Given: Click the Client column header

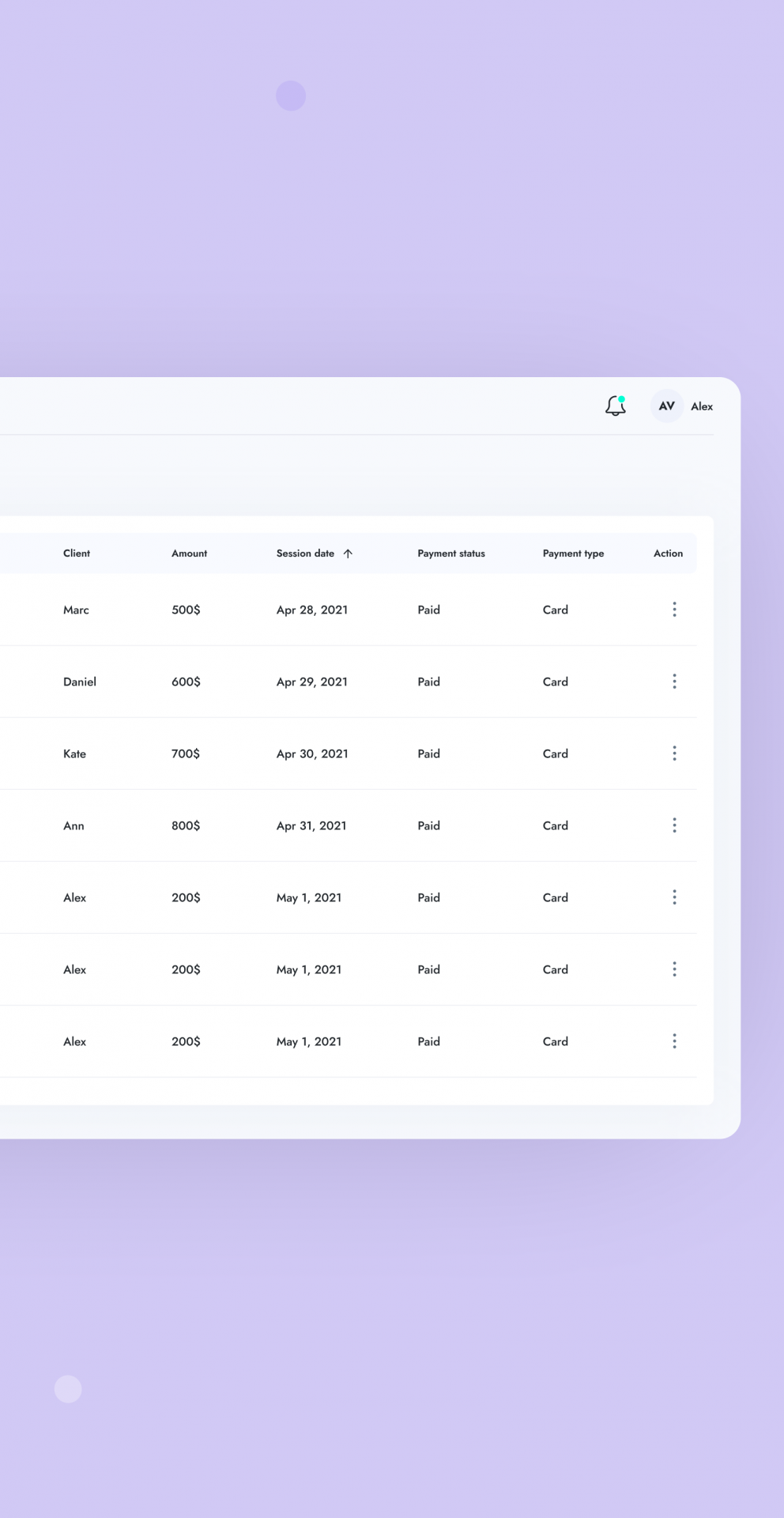Looking at the screenshot, I should click(77, 553).
